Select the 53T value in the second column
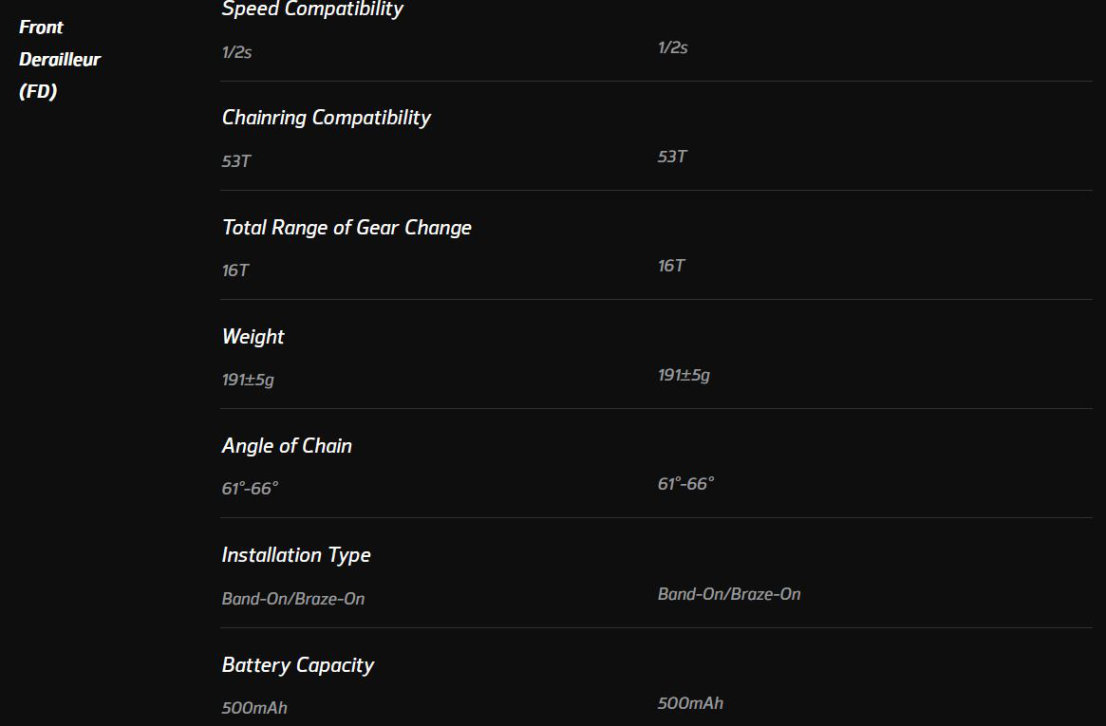 [673, 157]
